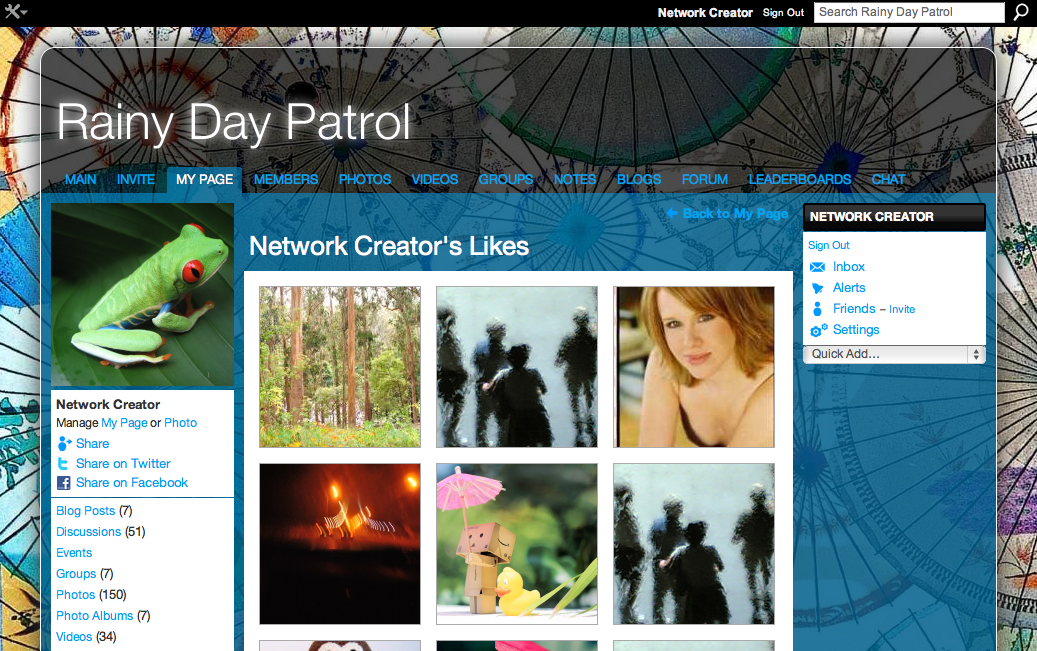Open the INVITE tab
Screen dimensions: 1037x651
tap(136, 179)
